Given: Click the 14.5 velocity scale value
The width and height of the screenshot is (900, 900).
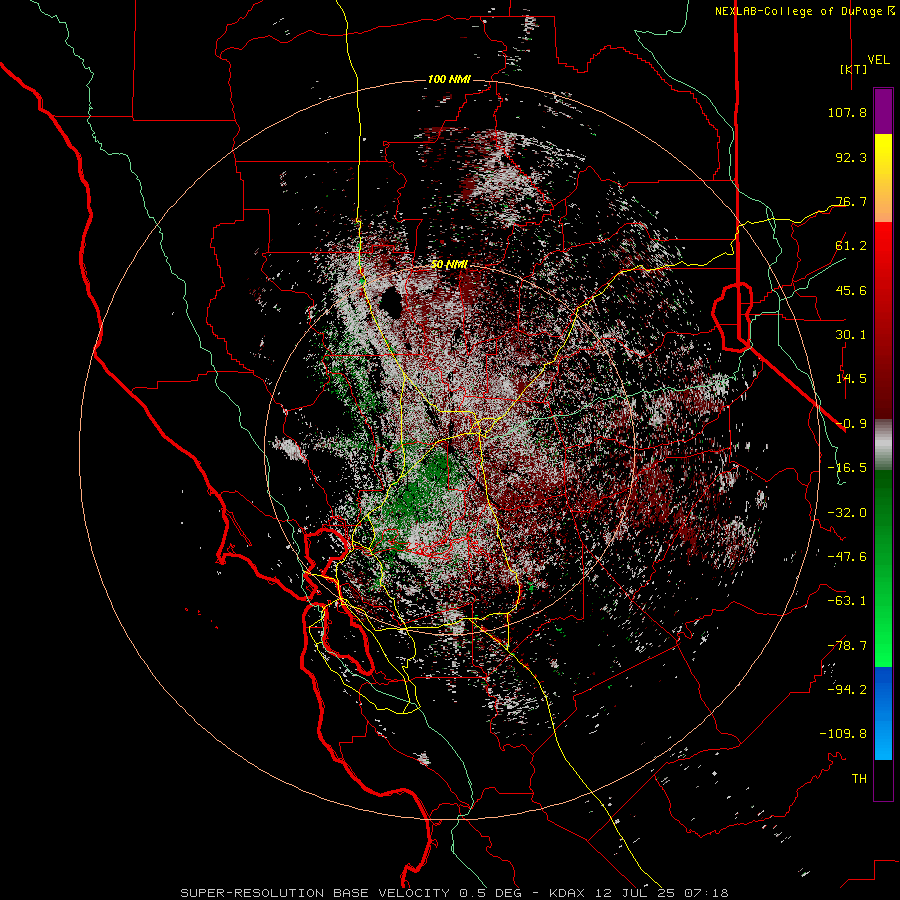Looking at the screenshot, I should point(851,379).
